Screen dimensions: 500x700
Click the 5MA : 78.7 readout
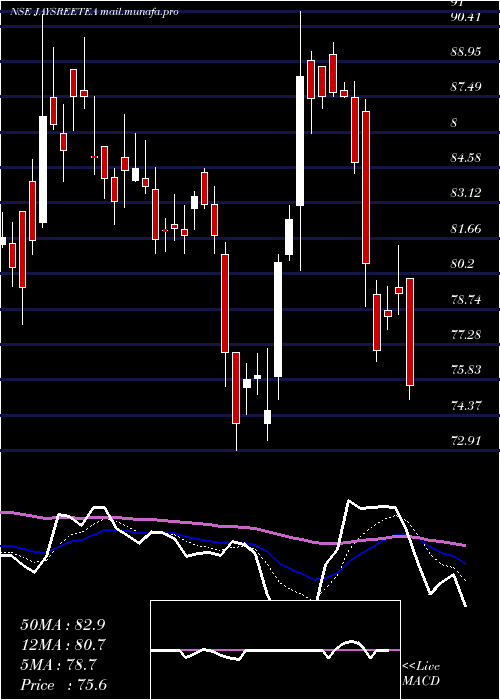coord(58,665)
